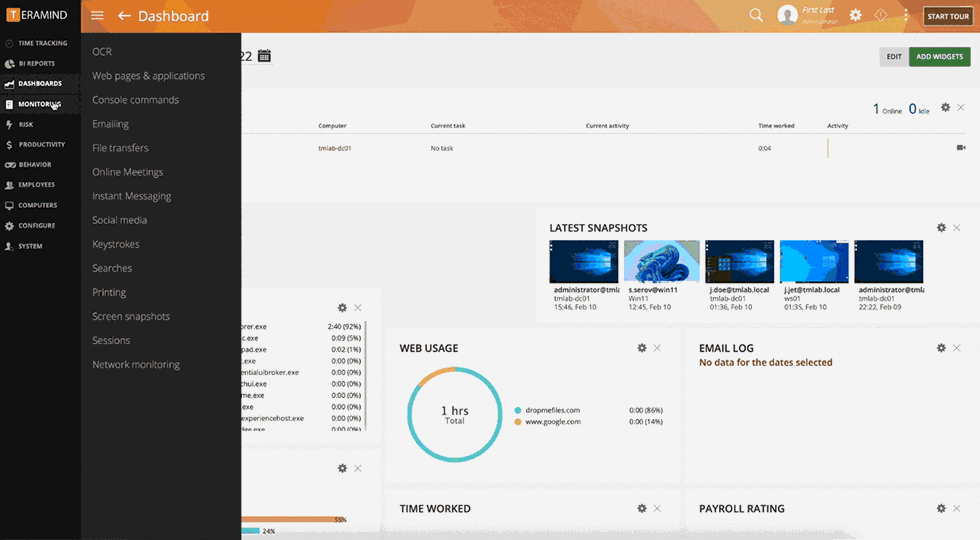Image resolution: width=980 pixels, height=540 pixels.
Task: Click the Edit dashboard button
Action: [893, 57]
